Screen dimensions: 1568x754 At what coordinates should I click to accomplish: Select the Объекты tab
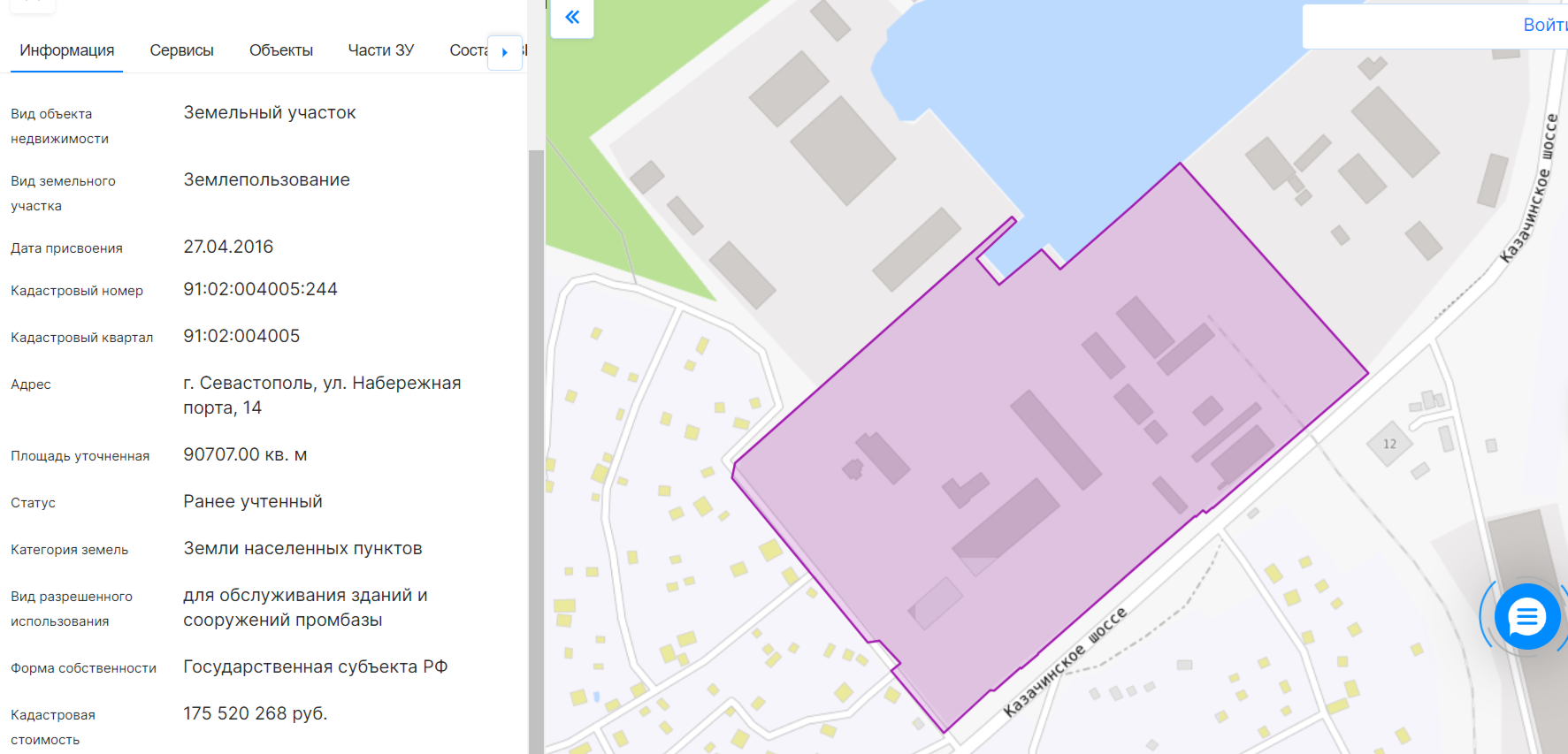(x=280, y=50)
